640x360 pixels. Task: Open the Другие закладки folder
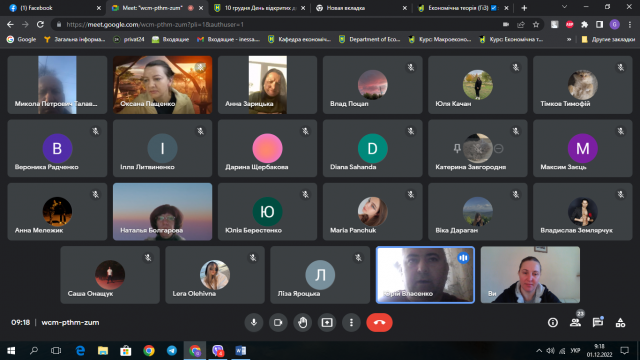[608, 39]
